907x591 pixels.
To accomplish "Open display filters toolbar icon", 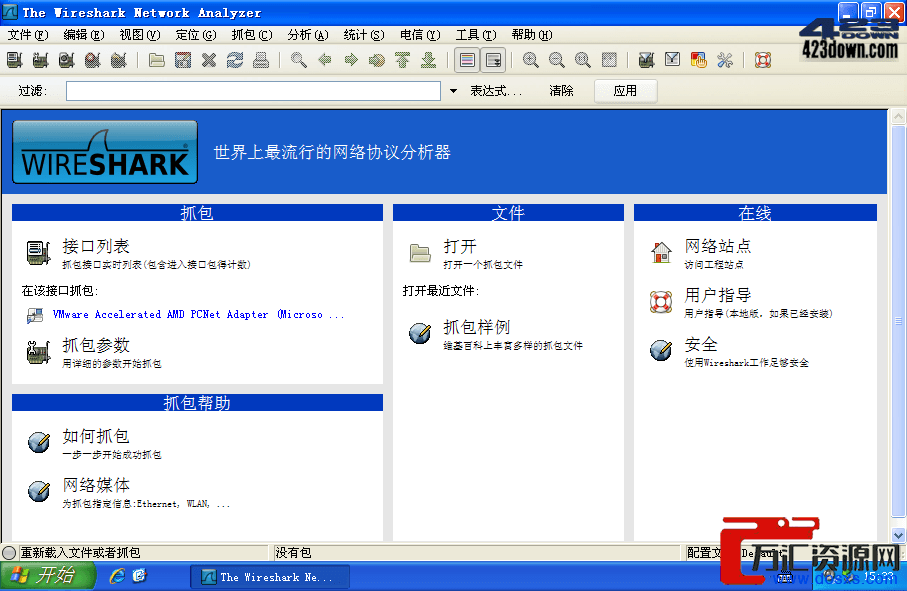I will 672,60.
